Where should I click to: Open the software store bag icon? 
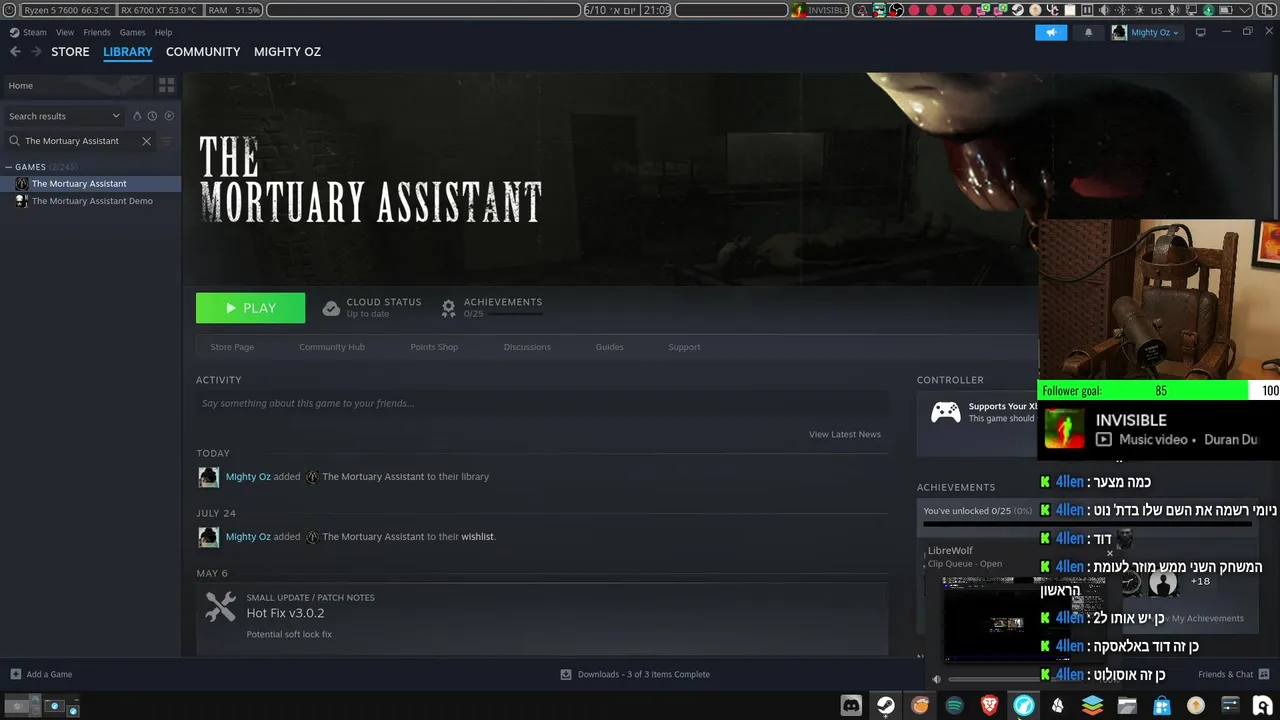(x=1161, y=705)
